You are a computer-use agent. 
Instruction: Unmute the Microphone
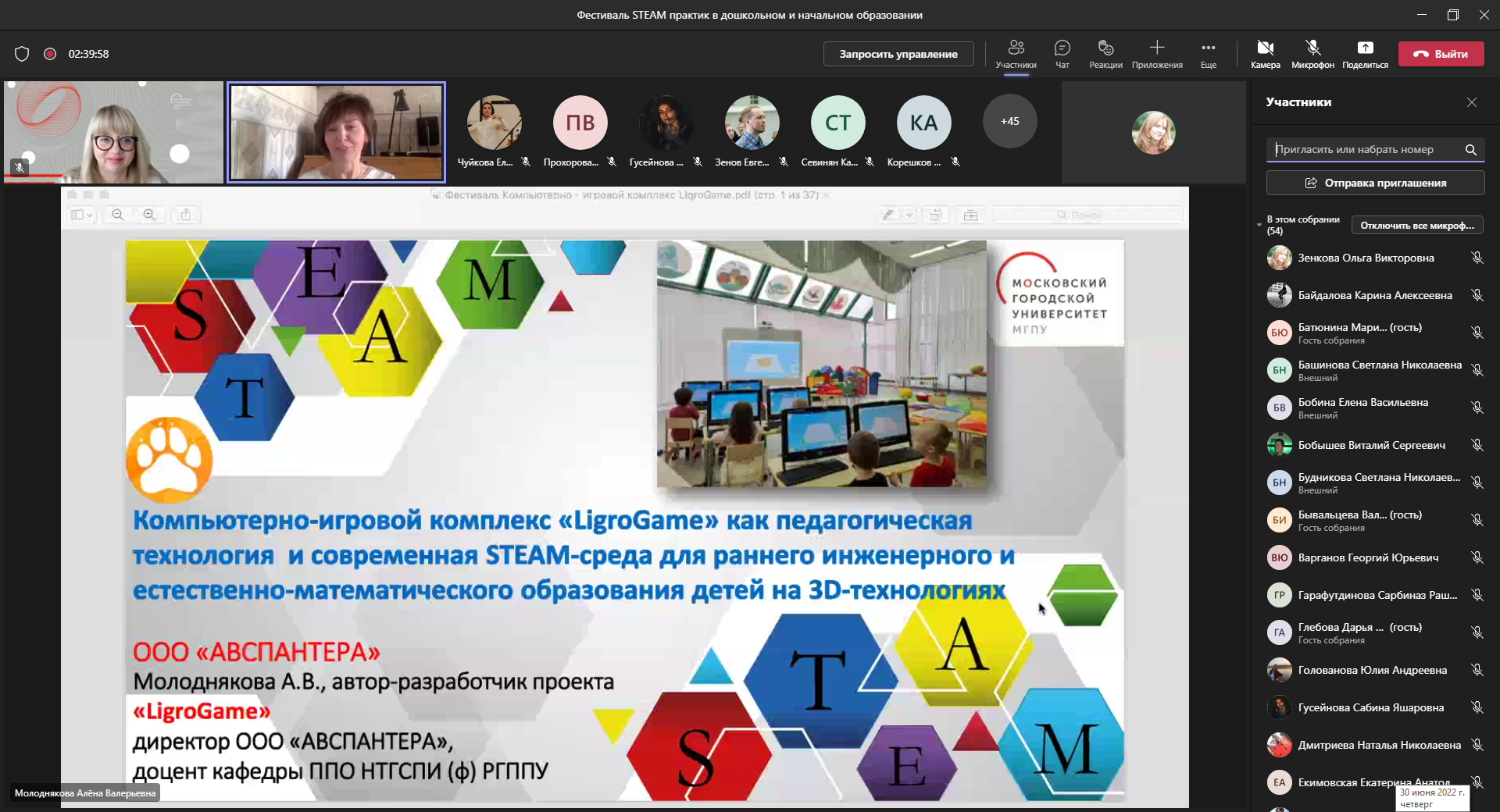(1312, 48)
